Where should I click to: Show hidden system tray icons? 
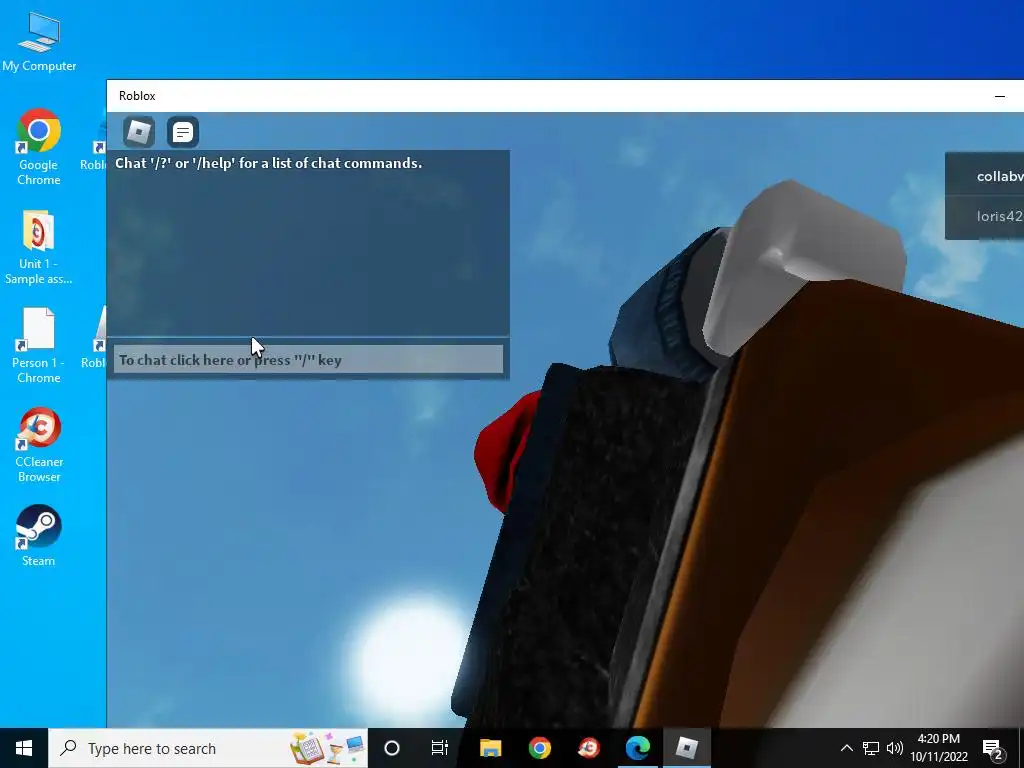click(x=846, y=748)
